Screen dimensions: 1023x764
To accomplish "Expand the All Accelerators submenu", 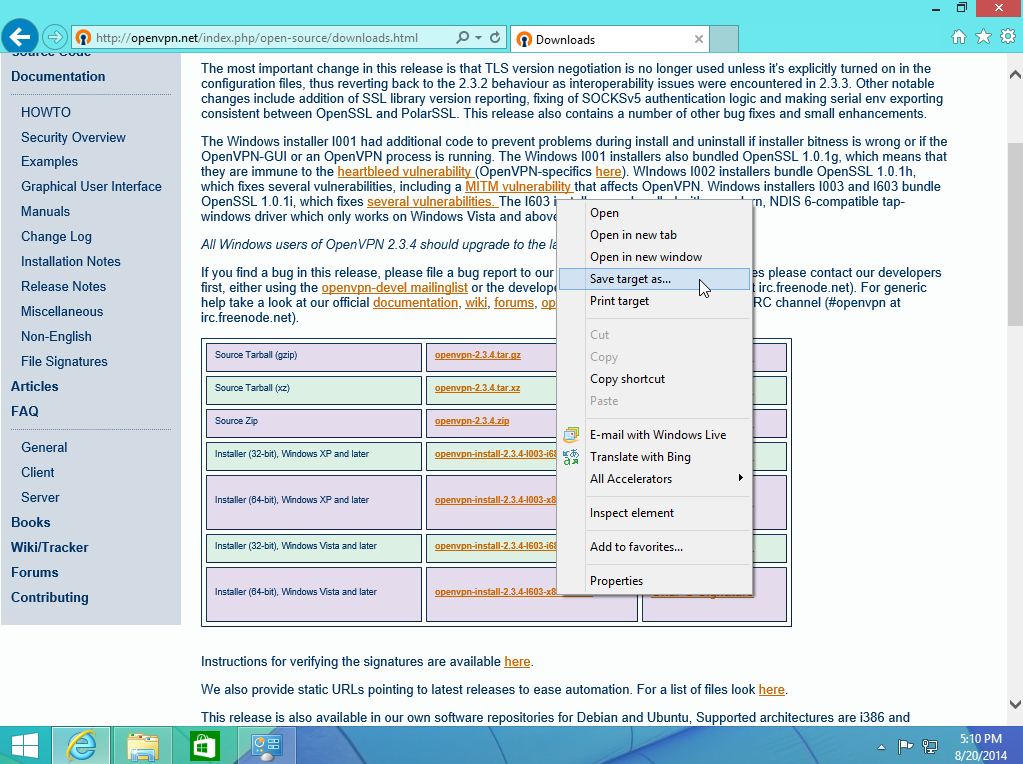I will click(x=655, y=479).
